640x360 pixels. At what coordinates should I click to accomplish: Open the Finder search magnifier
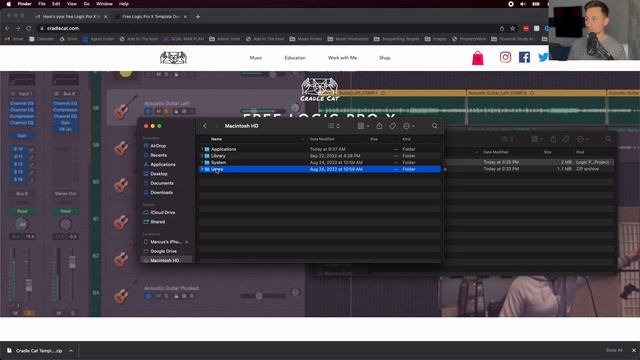tap(434, 126)
